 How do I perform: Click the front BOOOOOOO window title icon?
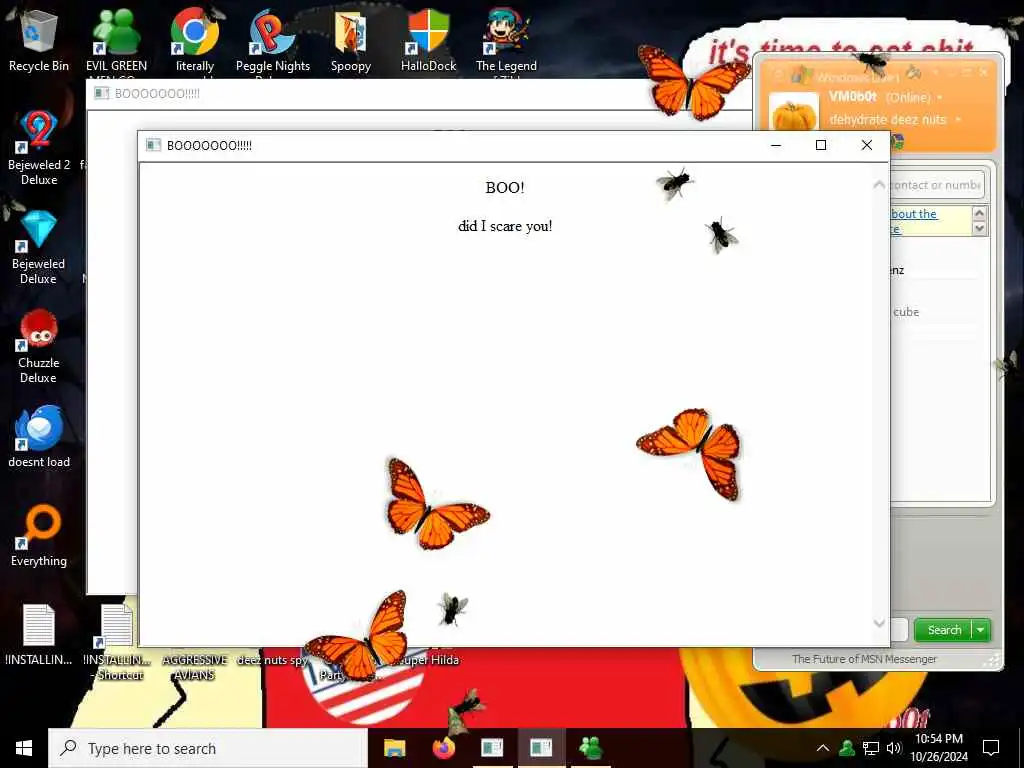tap(153, 145)
